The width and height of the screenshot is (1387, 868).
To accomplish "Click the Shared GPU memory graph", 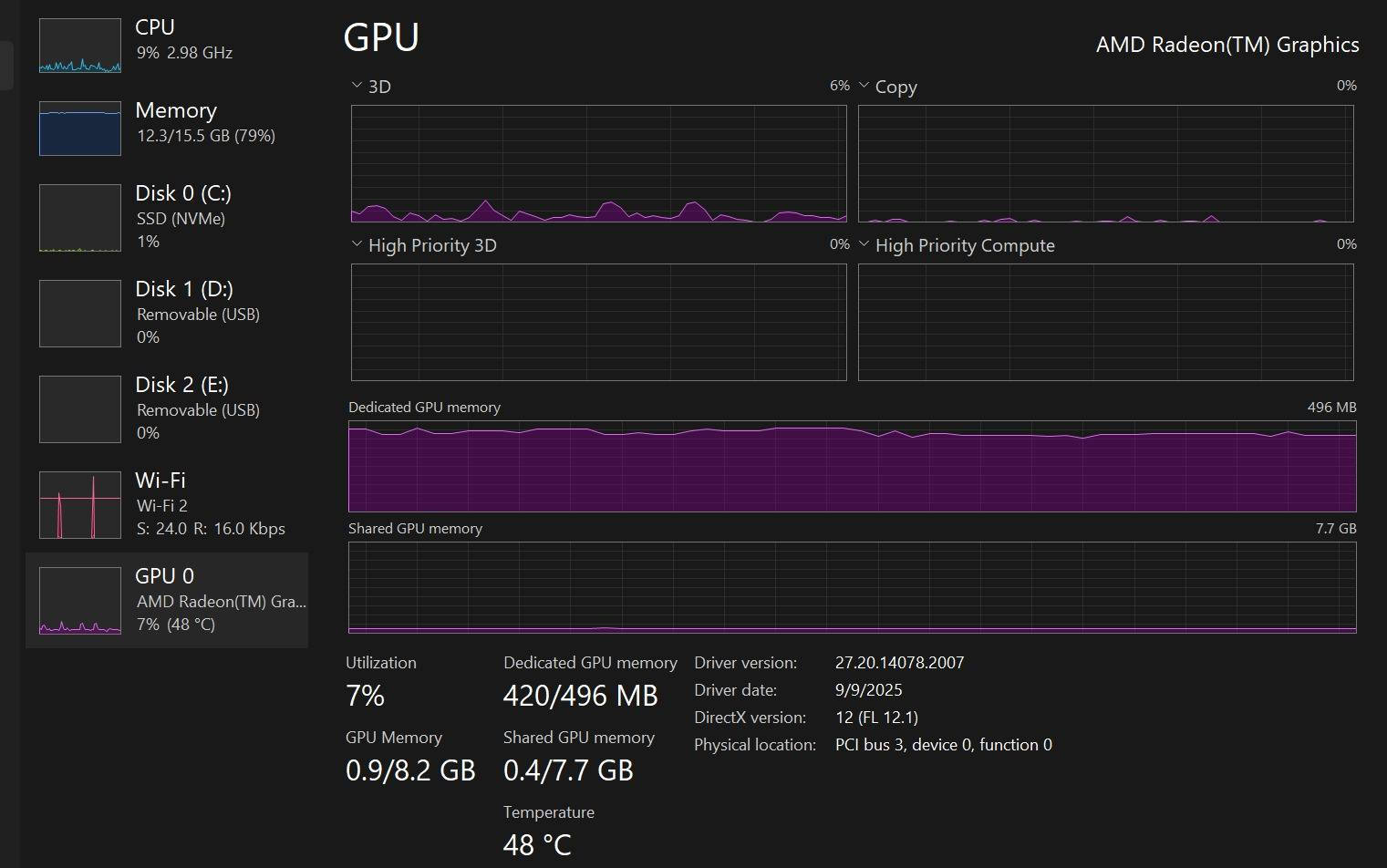I will (852, 587).
